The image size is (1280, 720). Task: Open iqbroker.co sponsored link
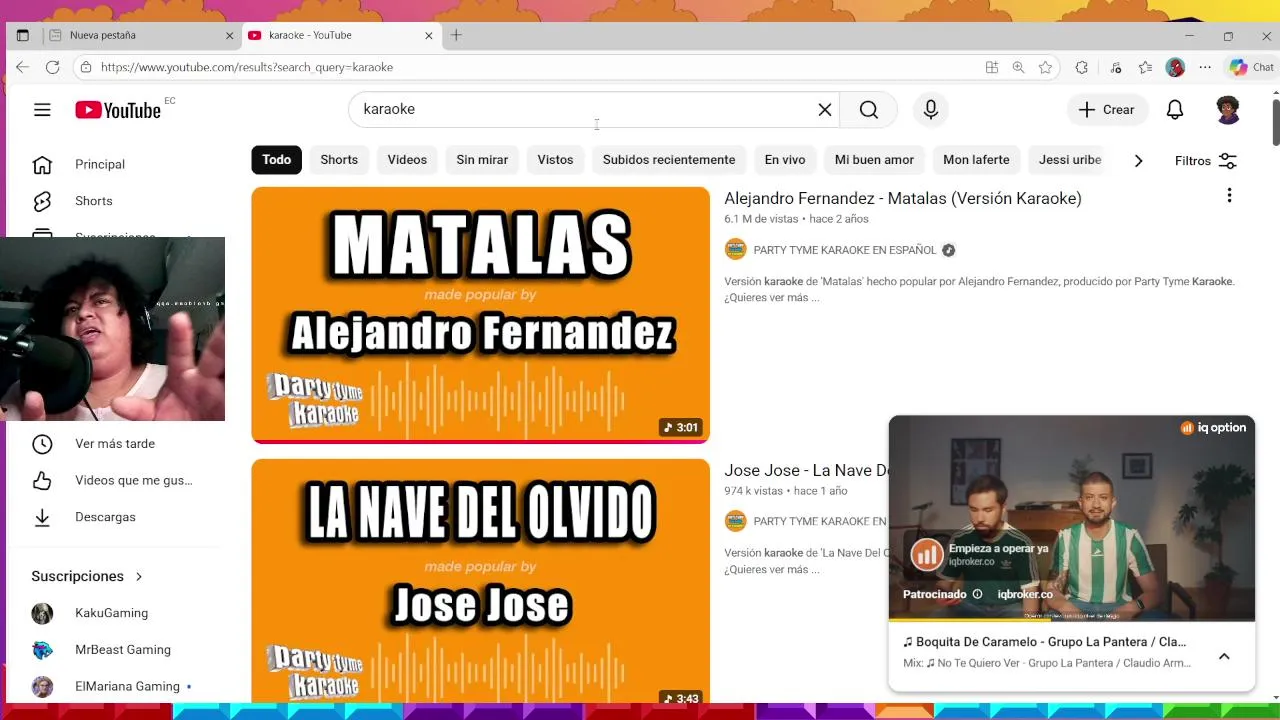[1025, 594]
